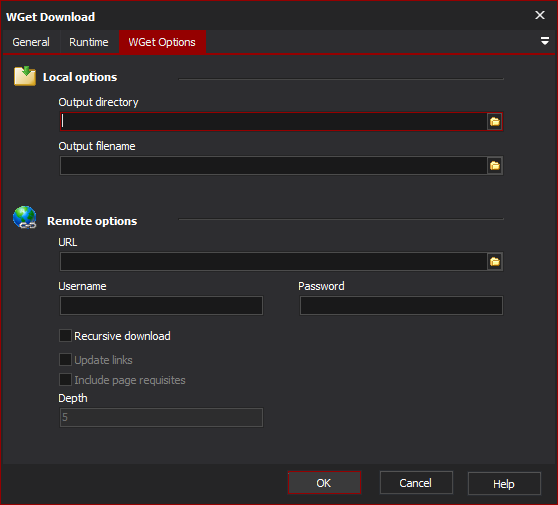Screen dimensions: 558x505
Task: Click the WGet Download title text
Action: [x=51, y=17]
